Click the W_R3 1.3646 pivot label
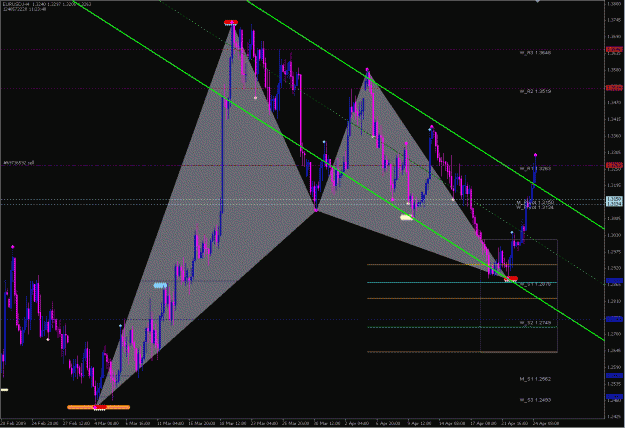 [535, 53]
